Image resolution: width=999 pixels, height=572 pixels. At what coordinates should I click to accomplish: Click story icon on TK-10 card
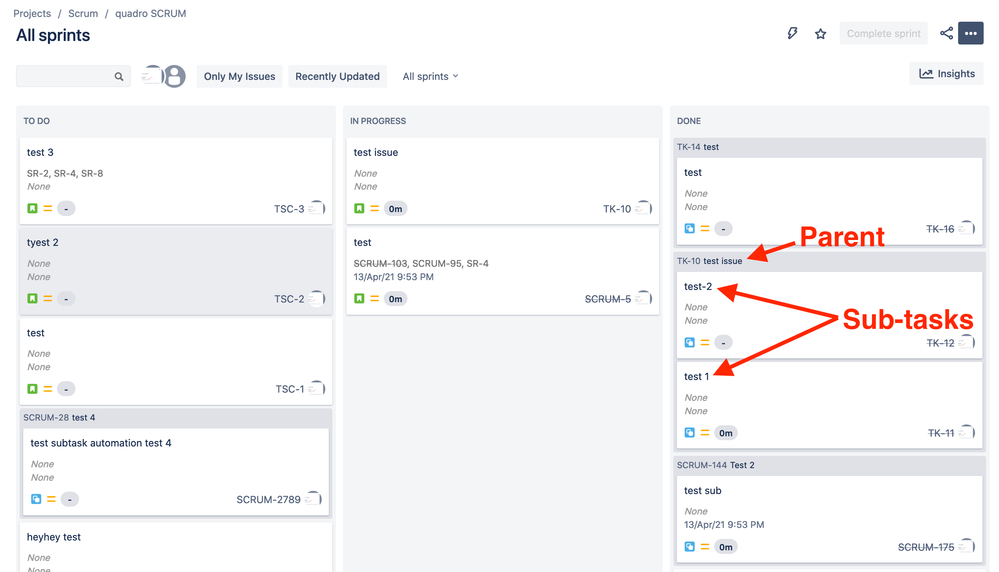point(359,208)
